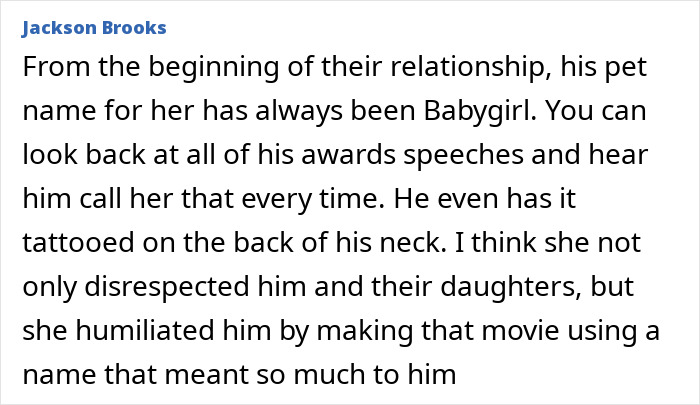
Task: Open Jackson Brooks' profile link
Action: (x=94, y=28)
